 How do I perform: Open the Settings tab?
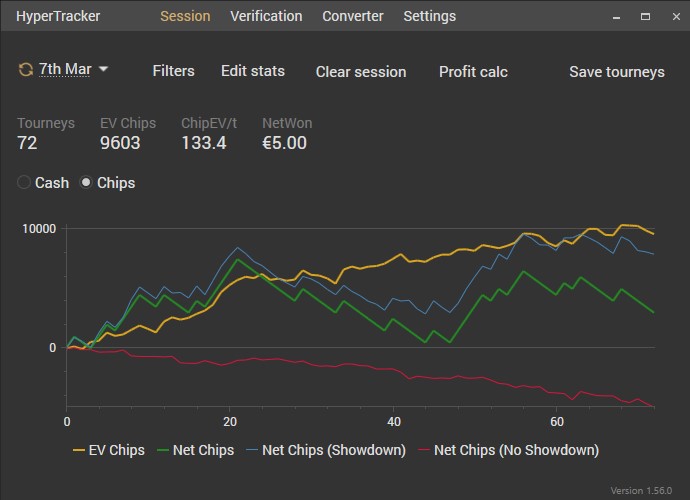(x=429, y=16)
